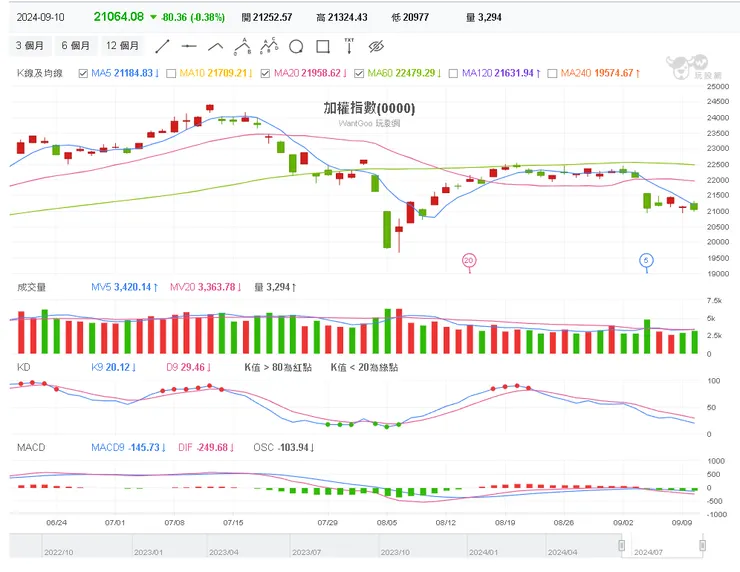Uncheck the MA60 moving average checkbox
This screenshot has width=740, height=572.
[359, 73]
